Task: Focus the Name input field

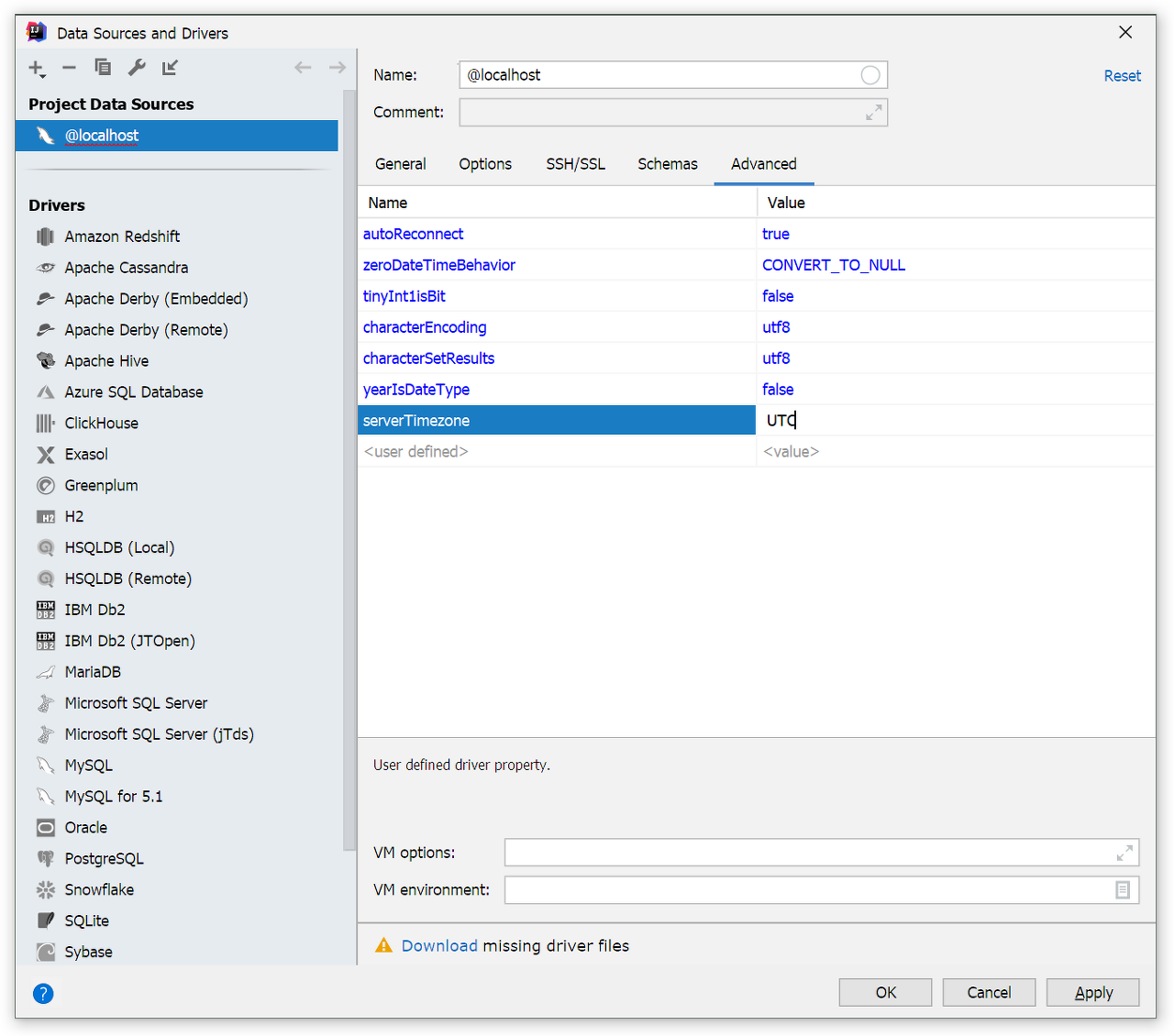Action: pyautogui.click(x=673, y=75)
